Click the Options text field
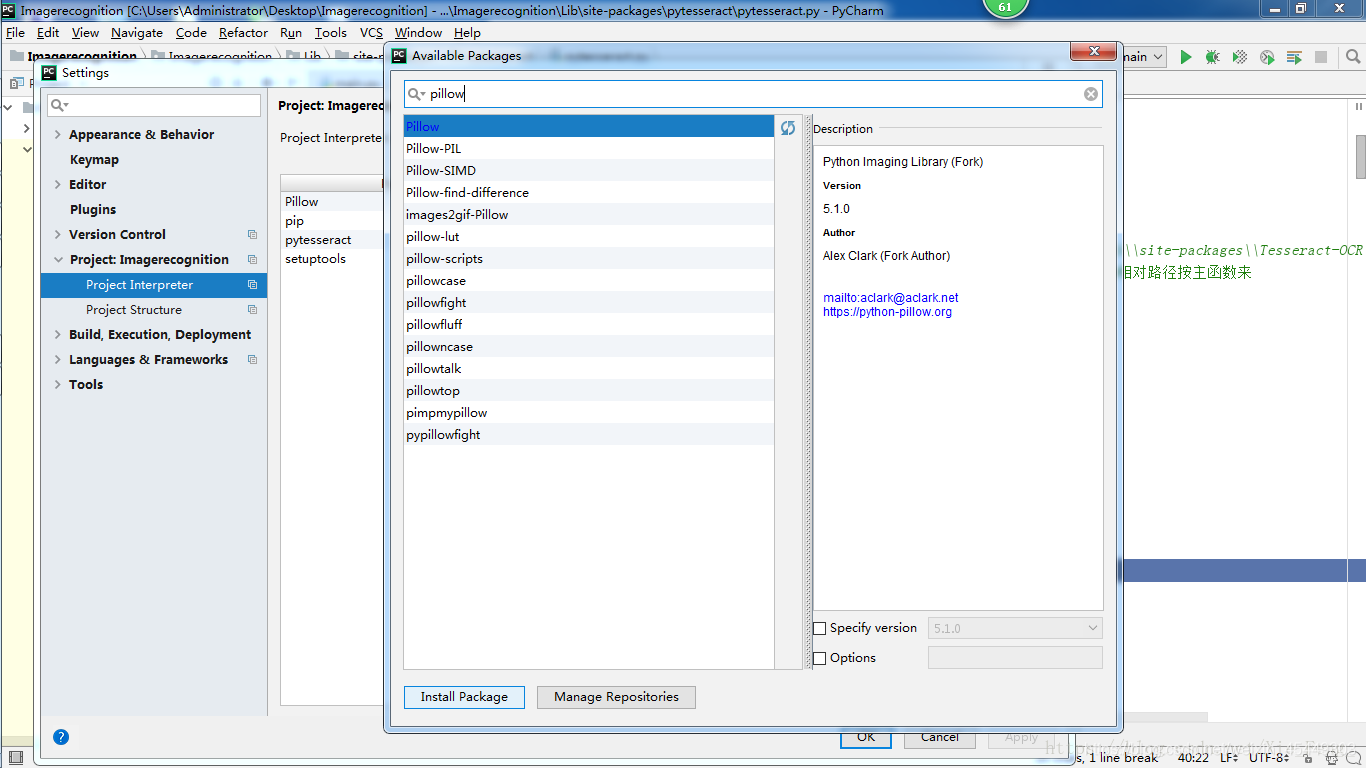Screen dimensions: 1366x768 click(x=1015, y=658)
